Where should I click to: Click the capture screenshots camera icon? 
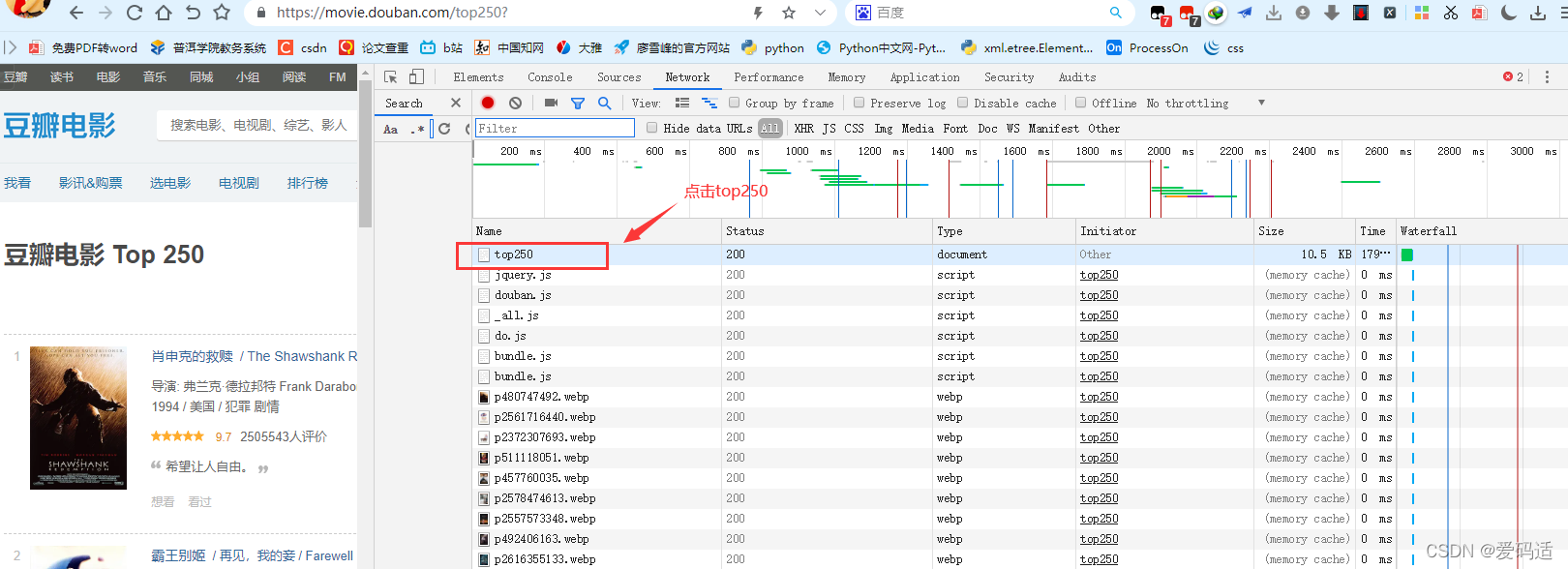(x=551, y=103)
